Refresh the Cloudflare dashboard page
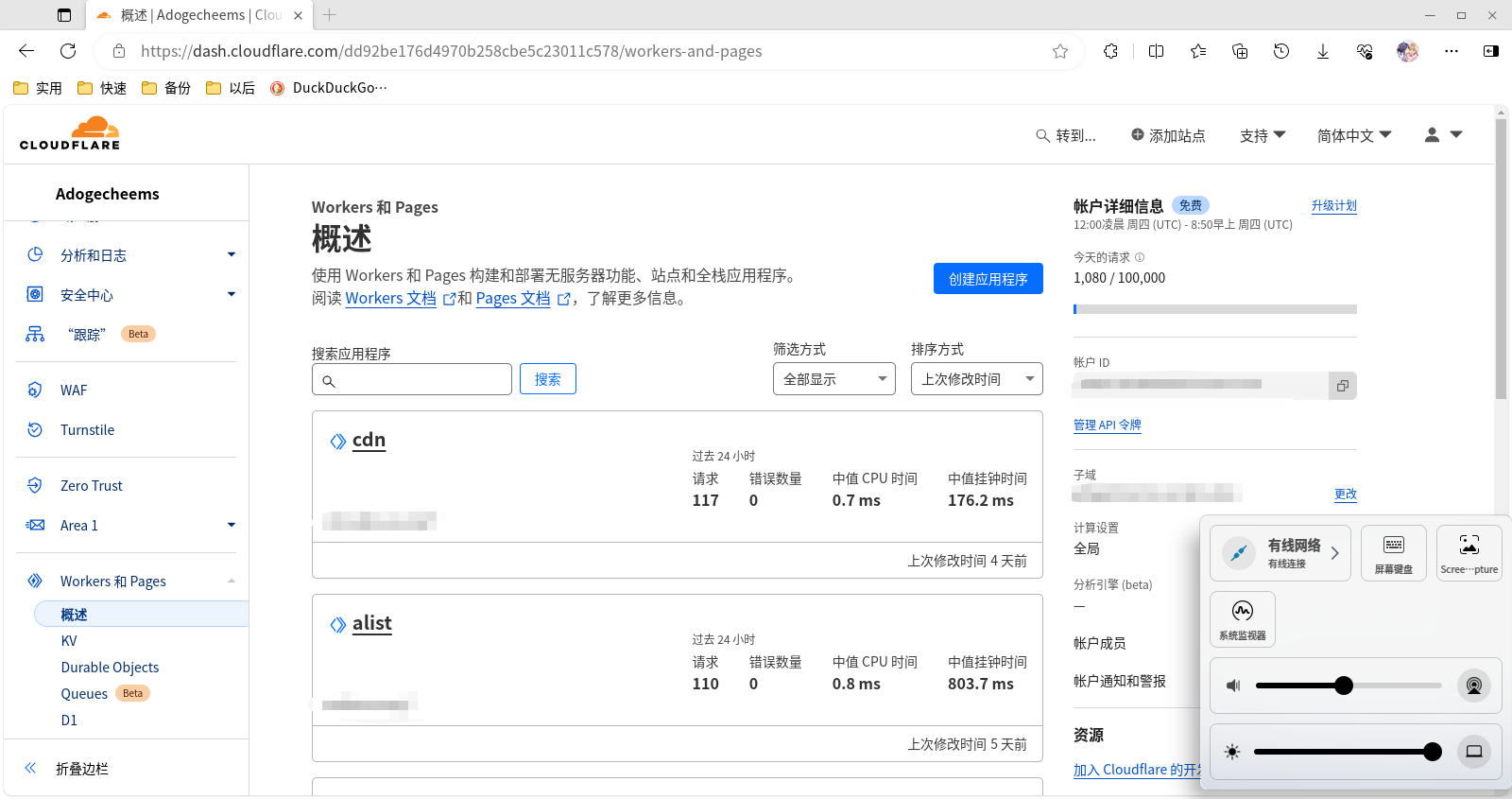The height and width of the screenshot is (799, 1512). coord(68,51)
